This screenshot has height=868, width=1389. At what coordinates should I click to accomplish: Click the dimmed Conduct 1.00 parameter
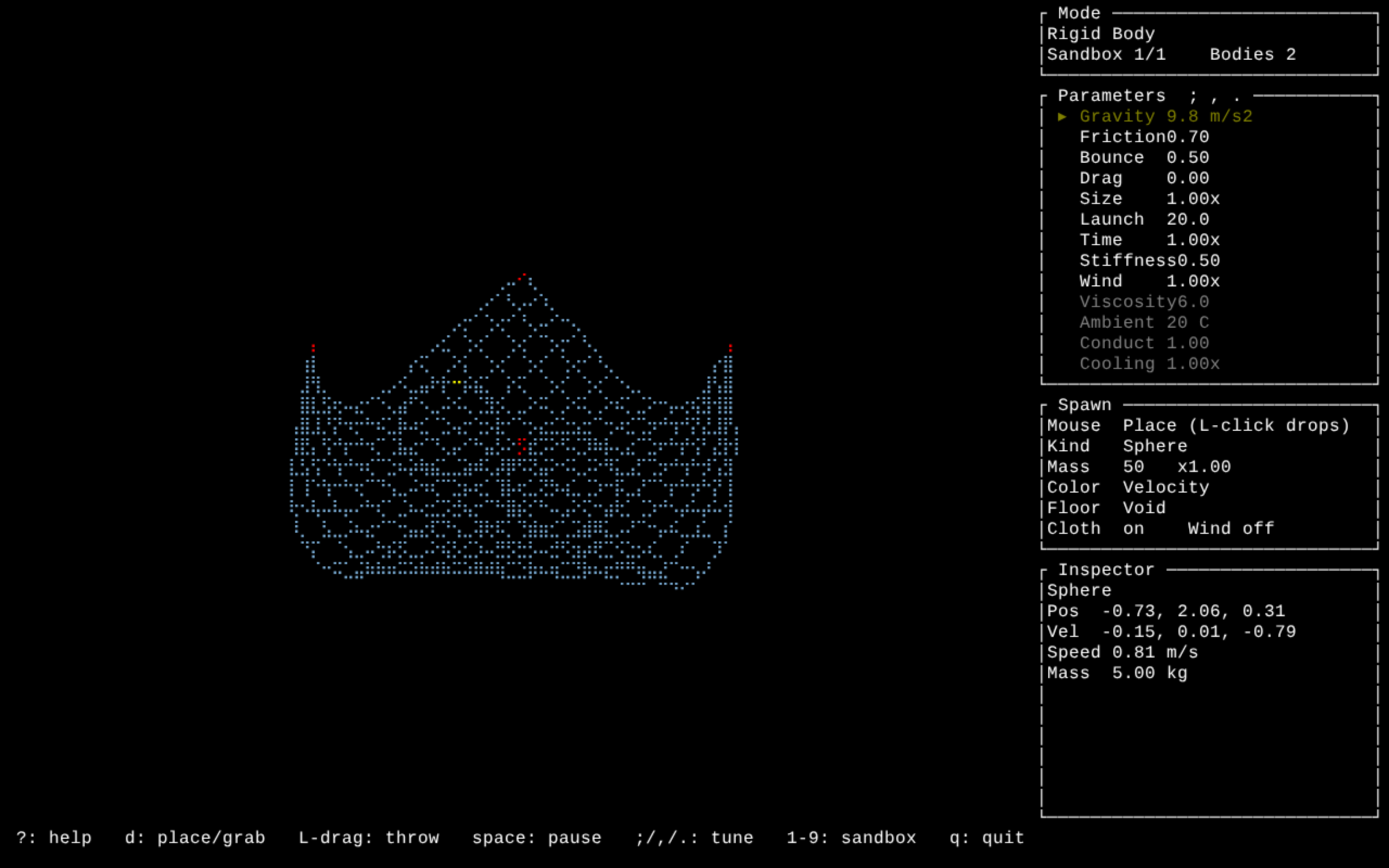coord(1144,344)
